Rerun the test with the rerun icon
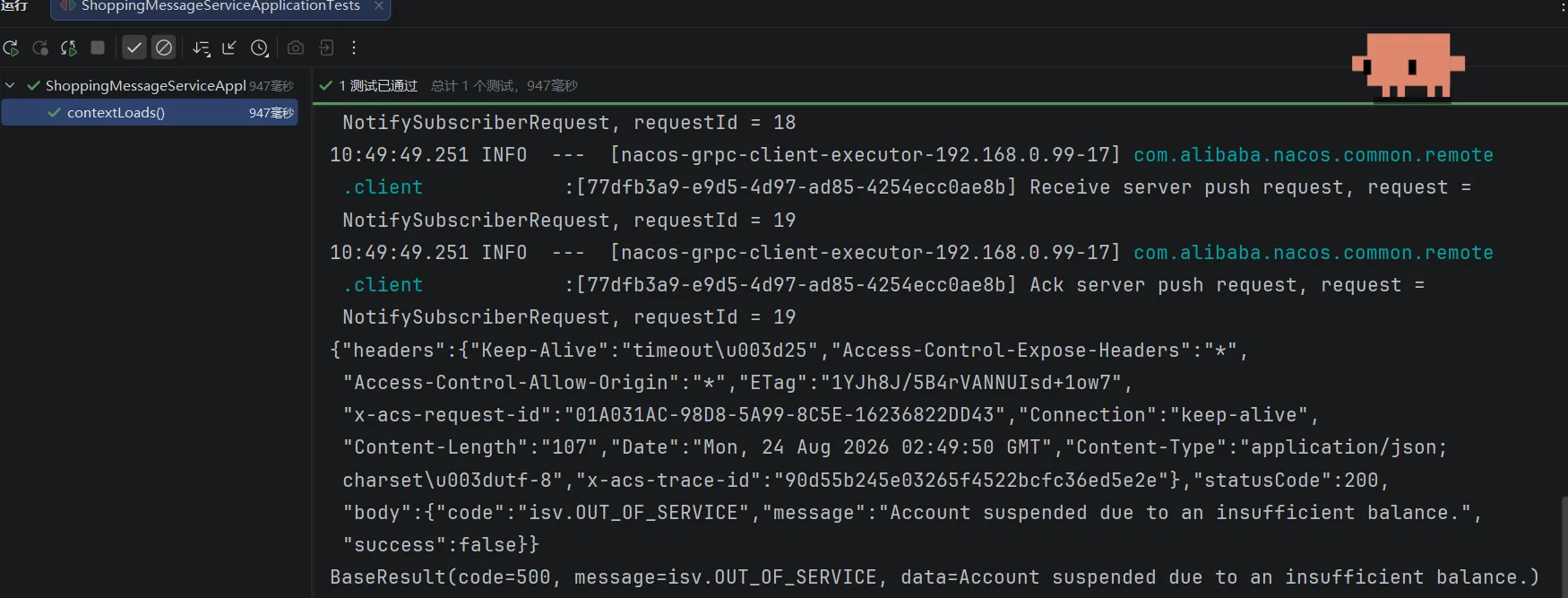This screenshot has height=598, width=1568. (11, 48)
